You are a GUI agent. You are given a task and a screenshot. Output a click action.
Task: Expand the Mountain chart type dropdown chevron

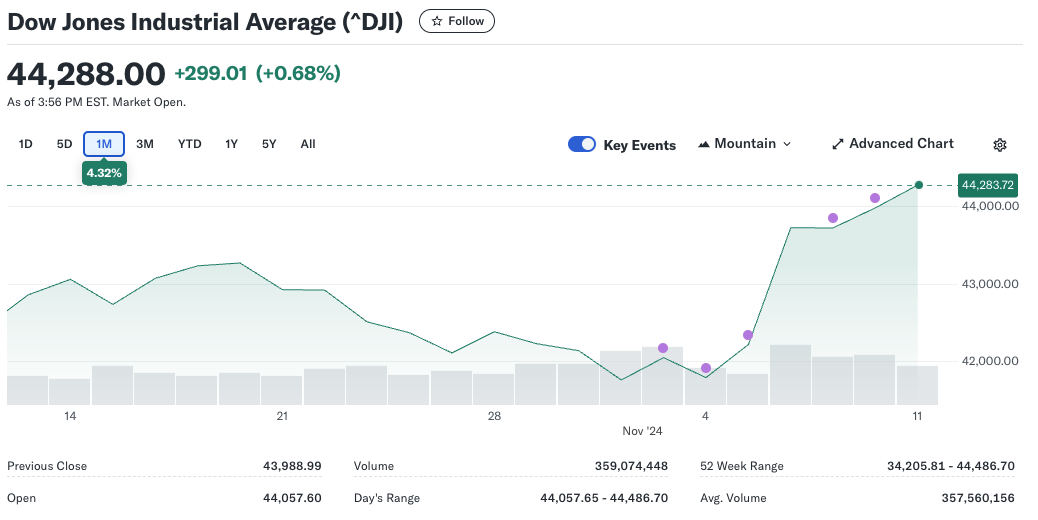pos(787,144)
